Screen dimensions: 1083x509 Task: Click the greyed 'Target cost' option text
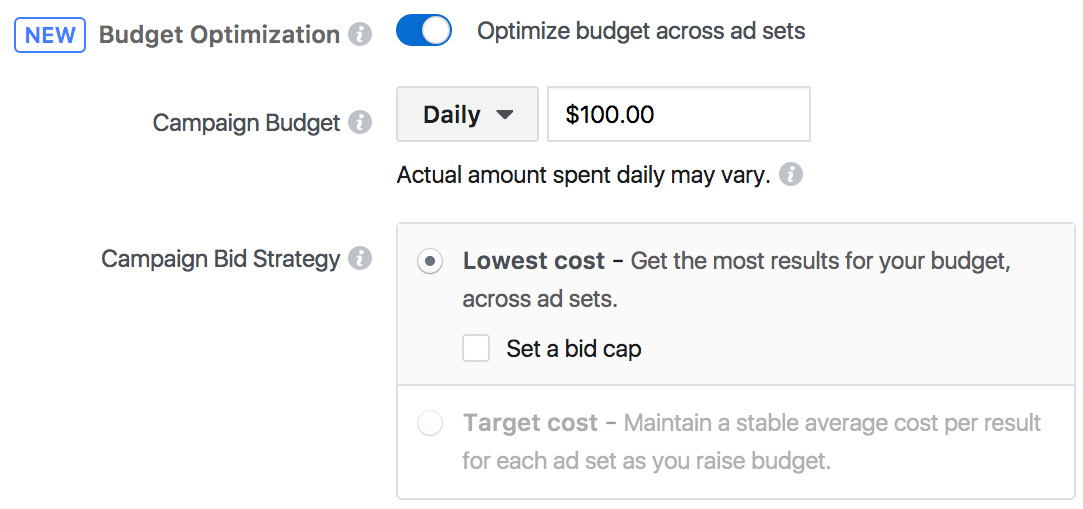tap(531, 423)
